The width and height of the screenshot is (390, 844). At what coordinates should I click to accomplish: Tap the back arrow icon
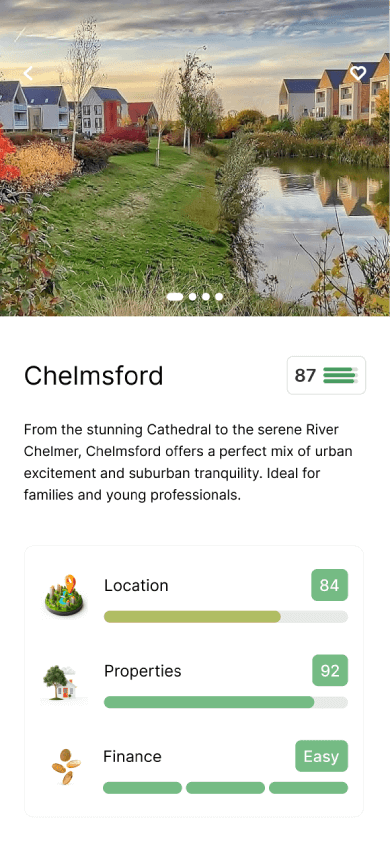(28, 73)
